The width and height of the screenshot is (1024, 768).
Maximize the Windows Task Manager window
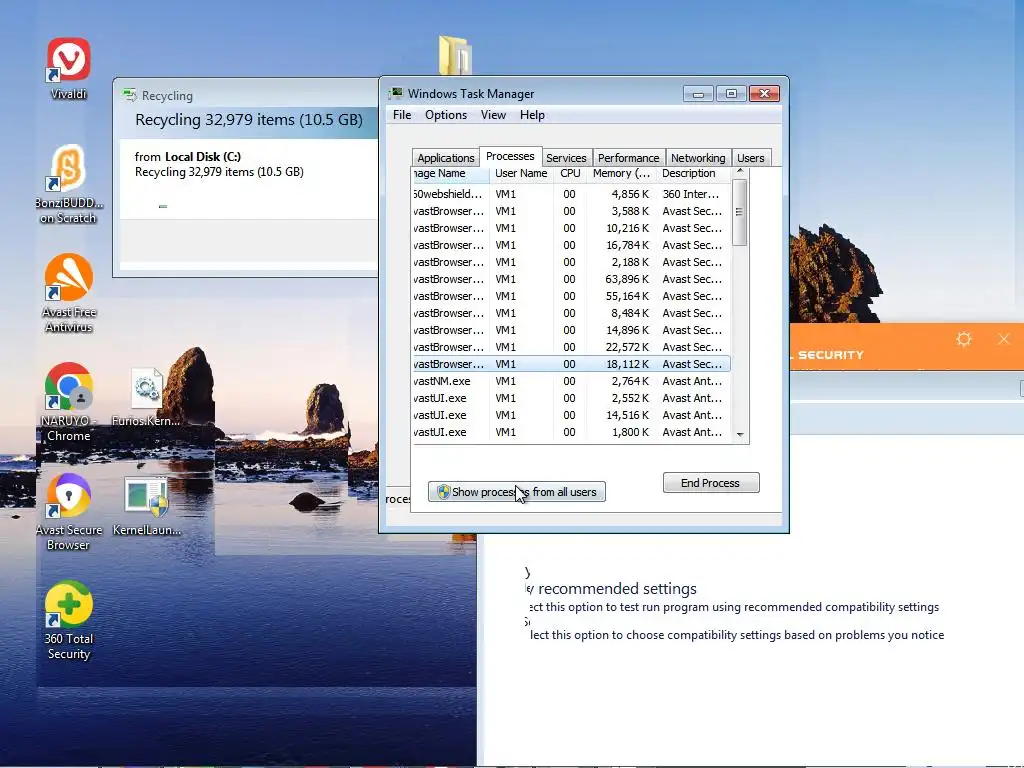pyautogui.click(x=731, y=94)
